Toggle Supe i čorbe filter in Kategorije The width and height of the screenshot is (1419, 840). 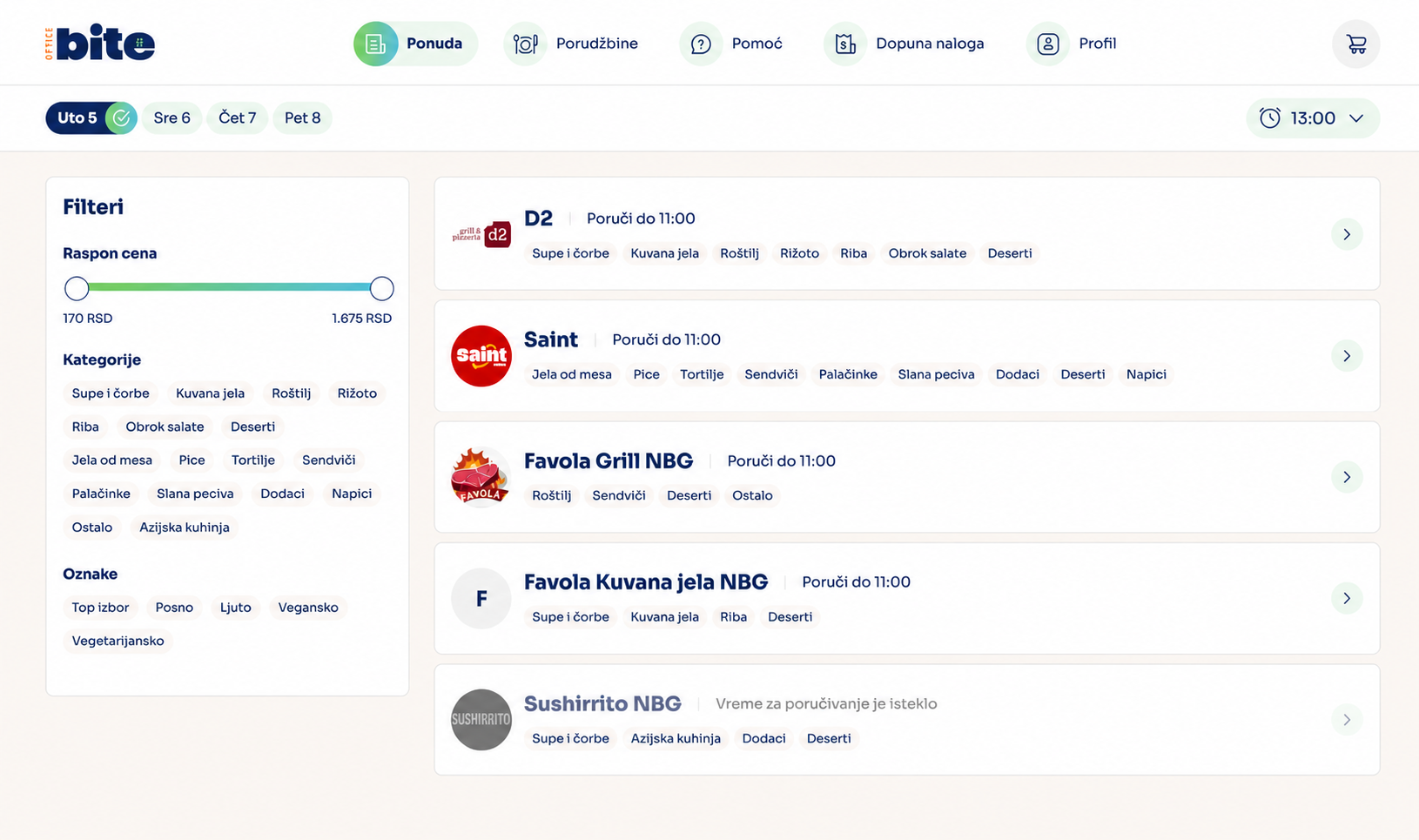(111, 393)
